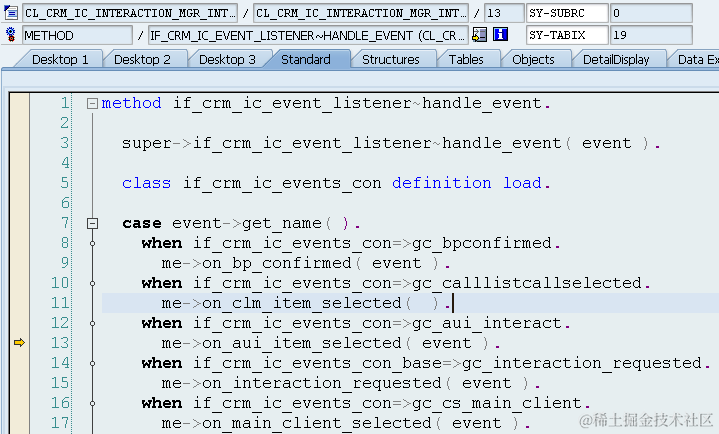Click the IF_CRM_IC_EVENT_LISTENER~HANDLE_EVENT field

(x=308, y=35)
